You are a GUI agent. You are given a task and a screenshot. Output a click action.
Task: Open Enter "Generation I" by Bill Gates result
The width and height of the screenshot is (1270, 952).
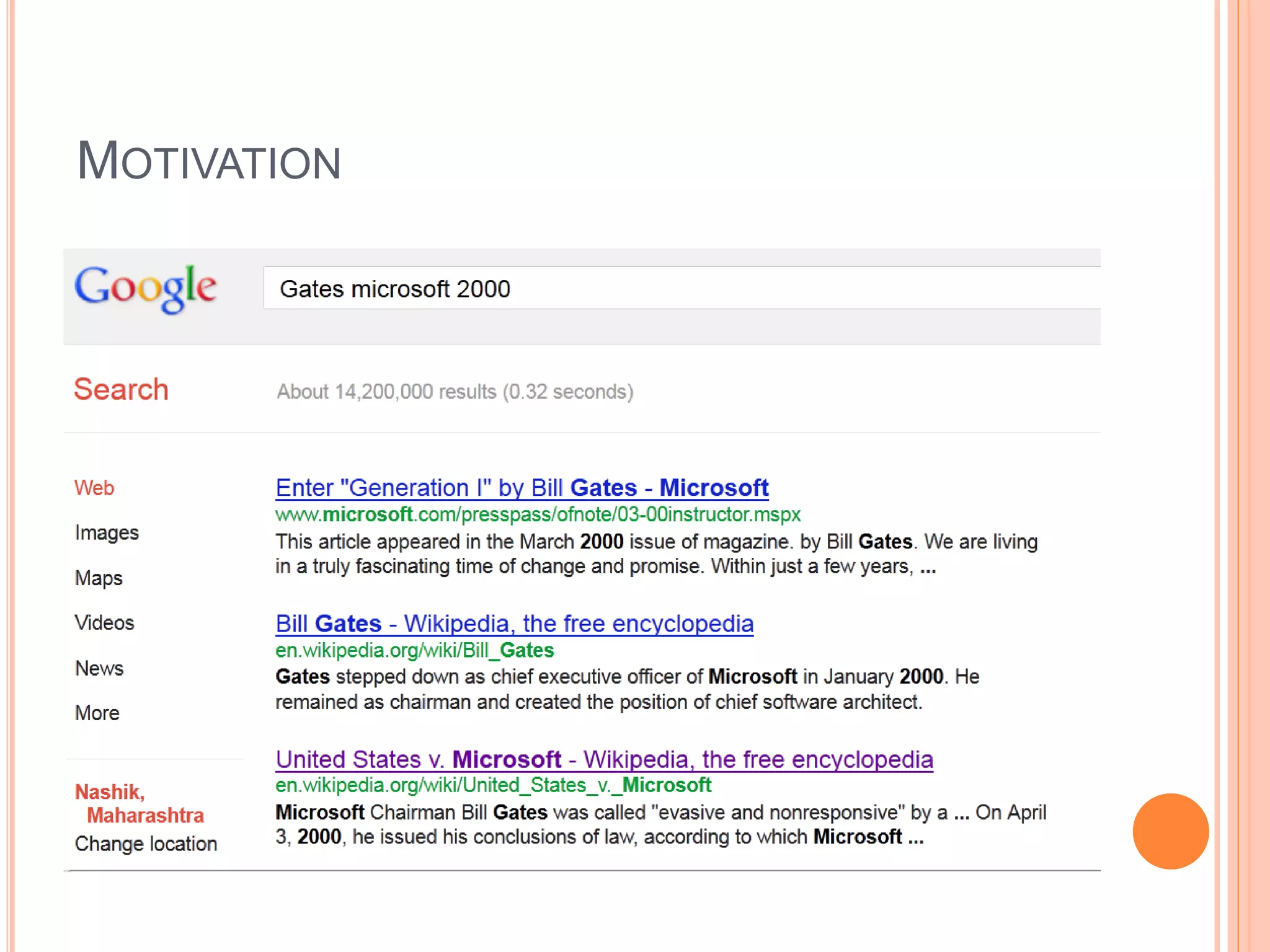[522, 488]
